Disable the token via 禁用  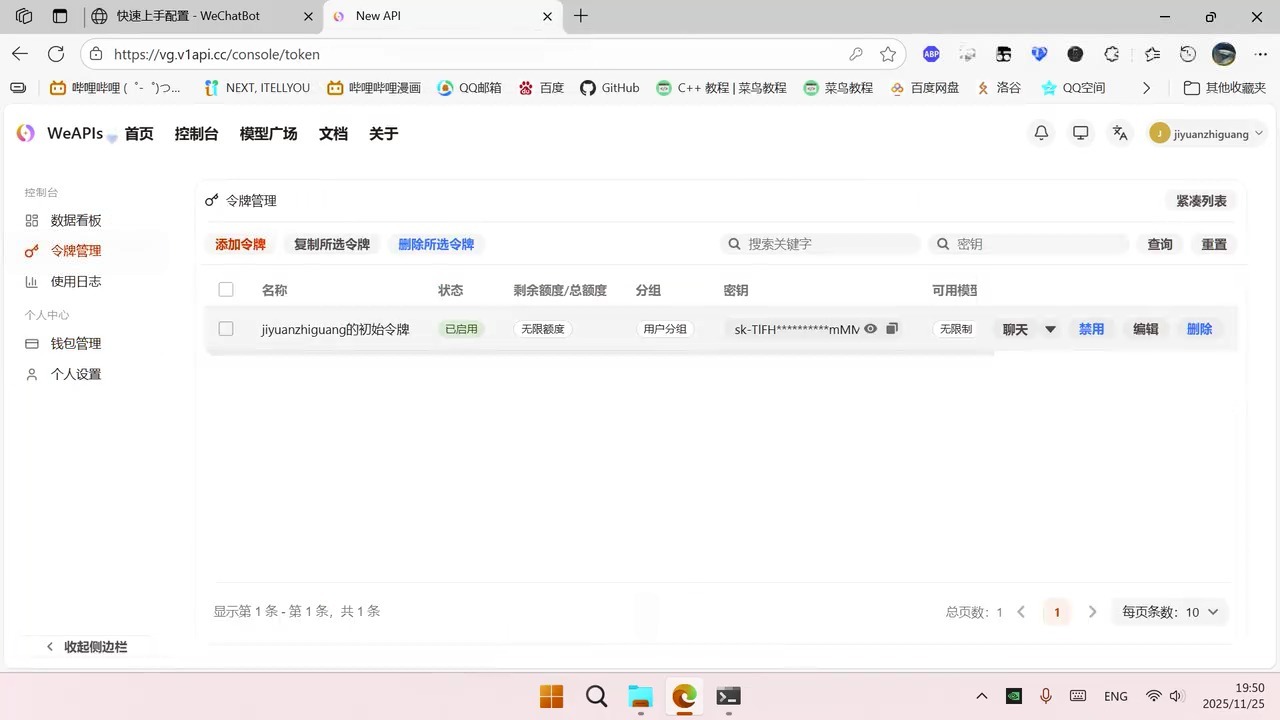point(1091,329)
